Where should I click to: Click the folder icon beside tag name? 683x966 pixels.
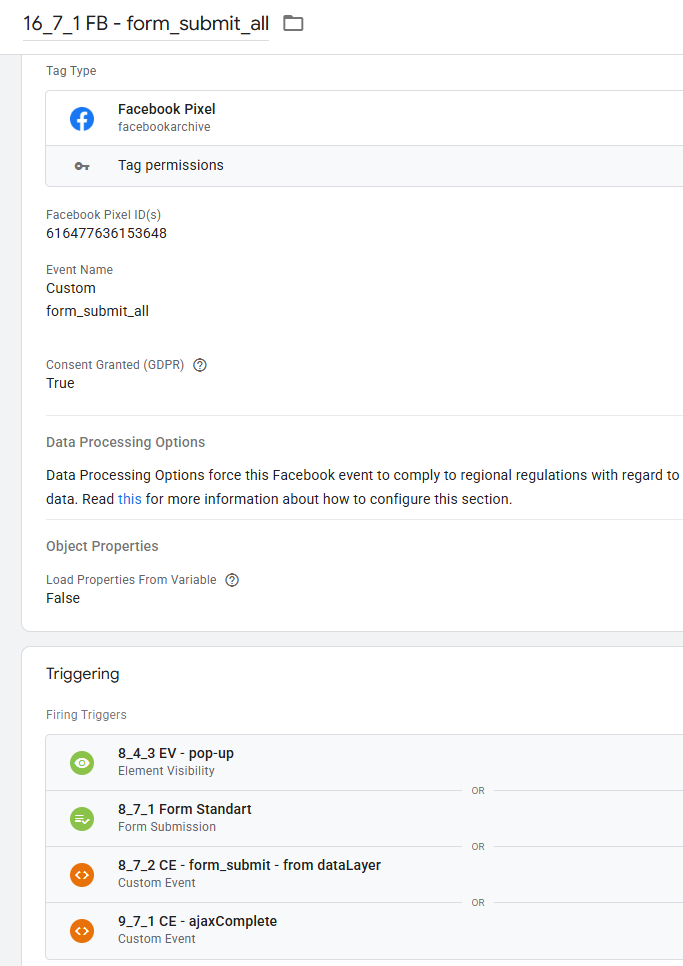(x=293, y=23)
